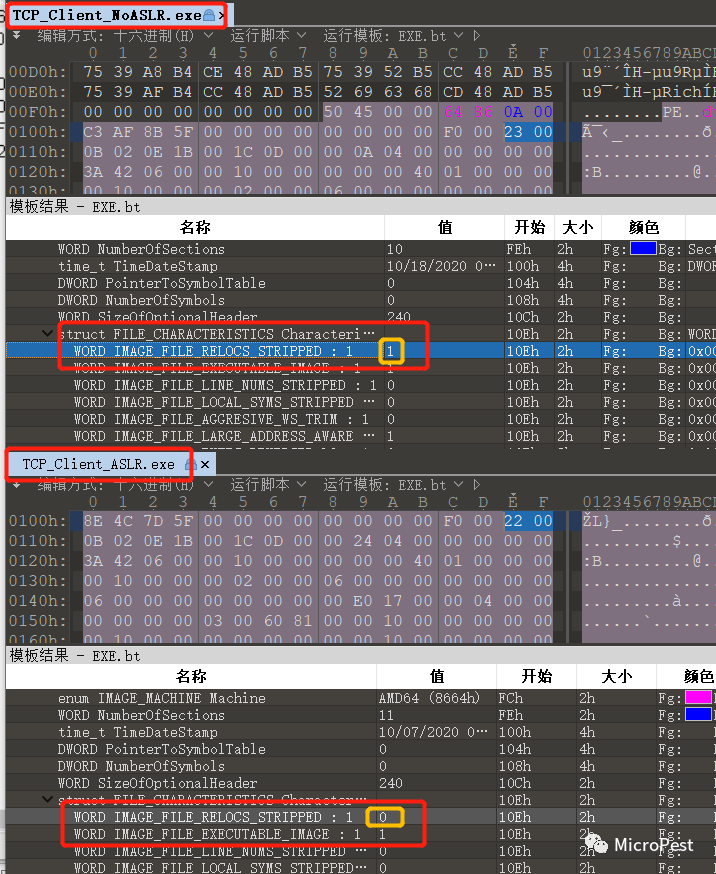Viewport: 716px width, 874px height.
Task: Run the EXE.bt template in the NoASLR pane
Action: point(477,36)
